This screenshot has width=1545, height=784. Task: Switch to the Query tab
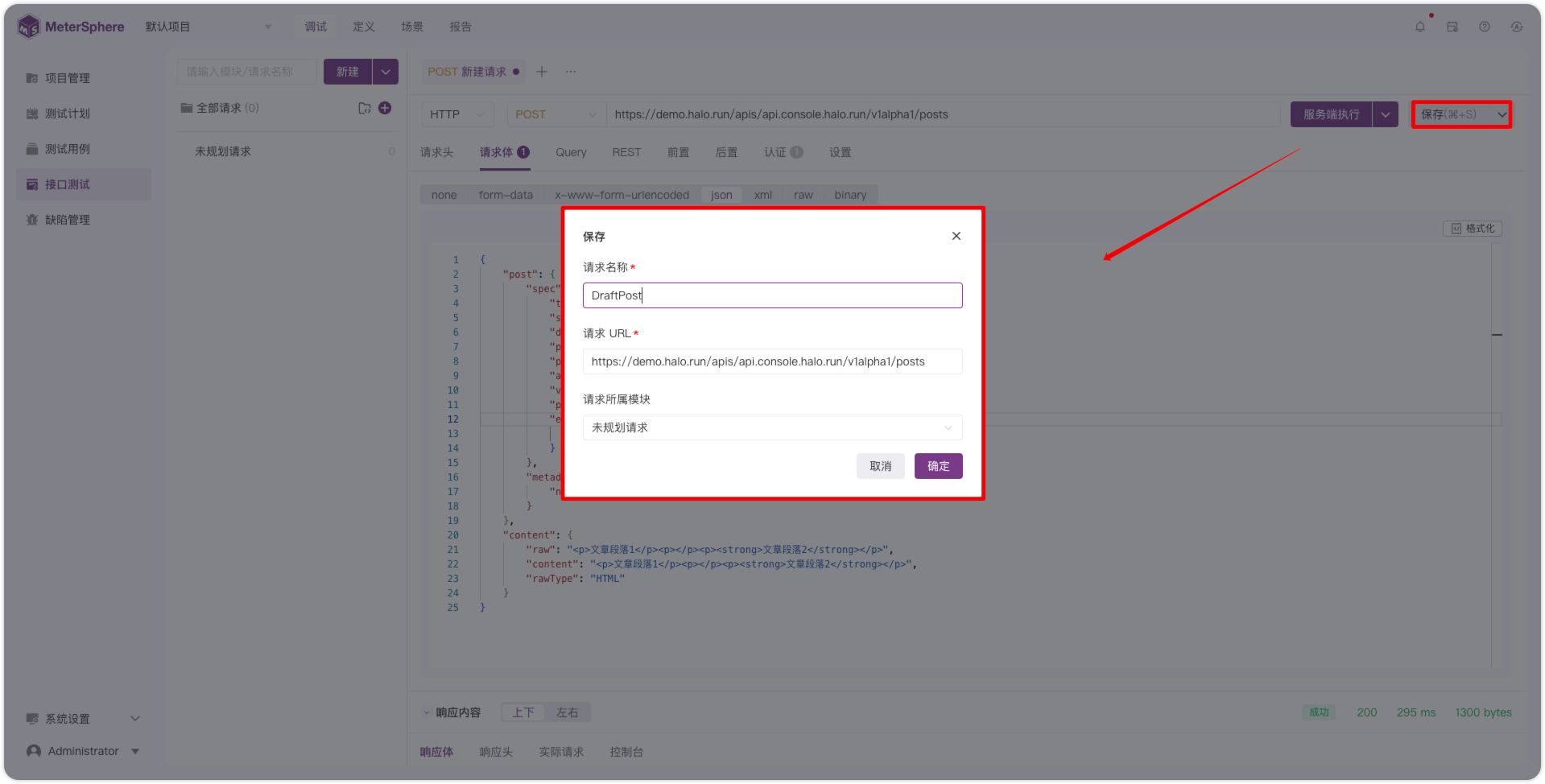tap(571, 152)
